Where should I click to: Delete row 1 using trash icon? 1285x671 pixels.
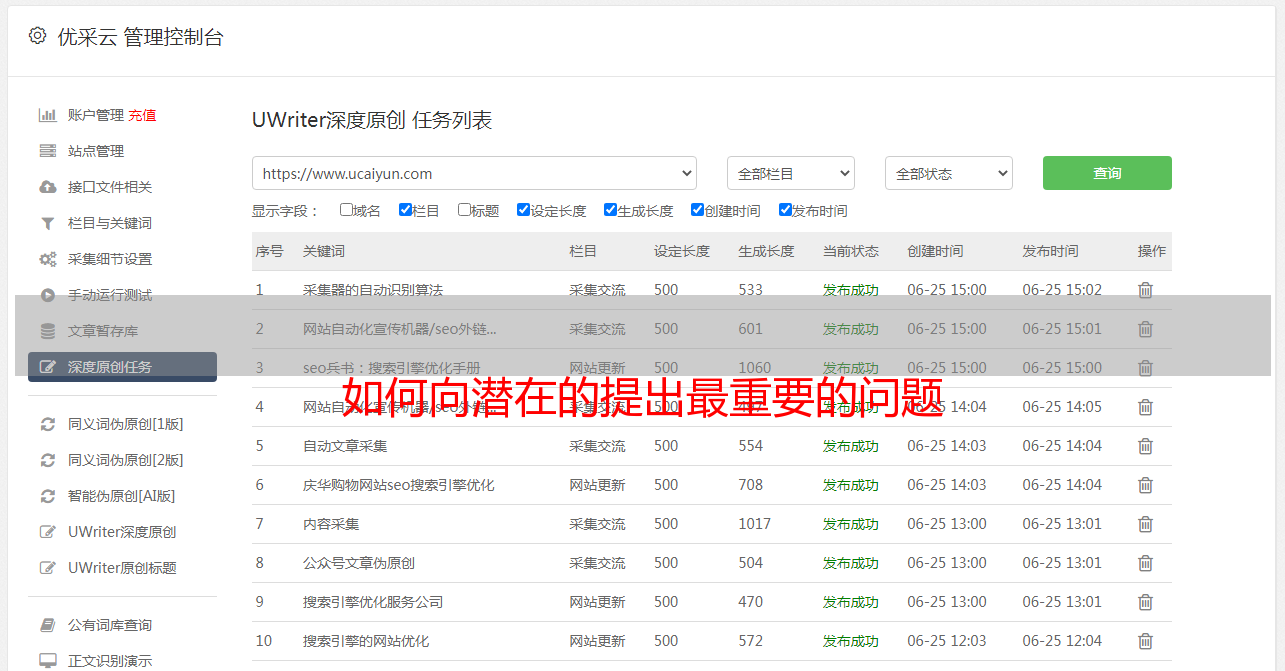pyautogui.click(x=1145, y=290)
